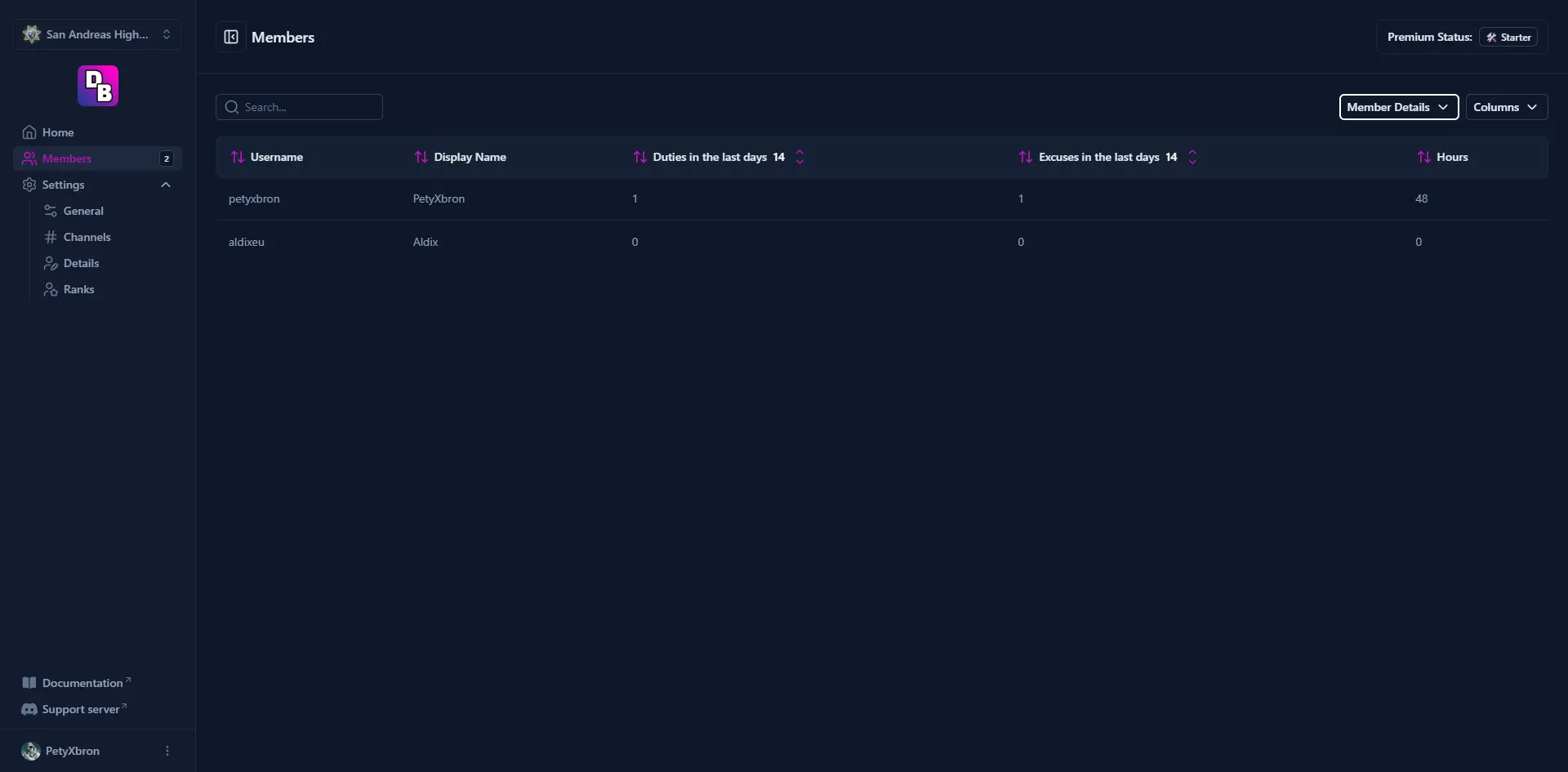Viewport: 1568px width, 772px height.
Task: Open the Documentation link
Action: (x=78, y=682)
